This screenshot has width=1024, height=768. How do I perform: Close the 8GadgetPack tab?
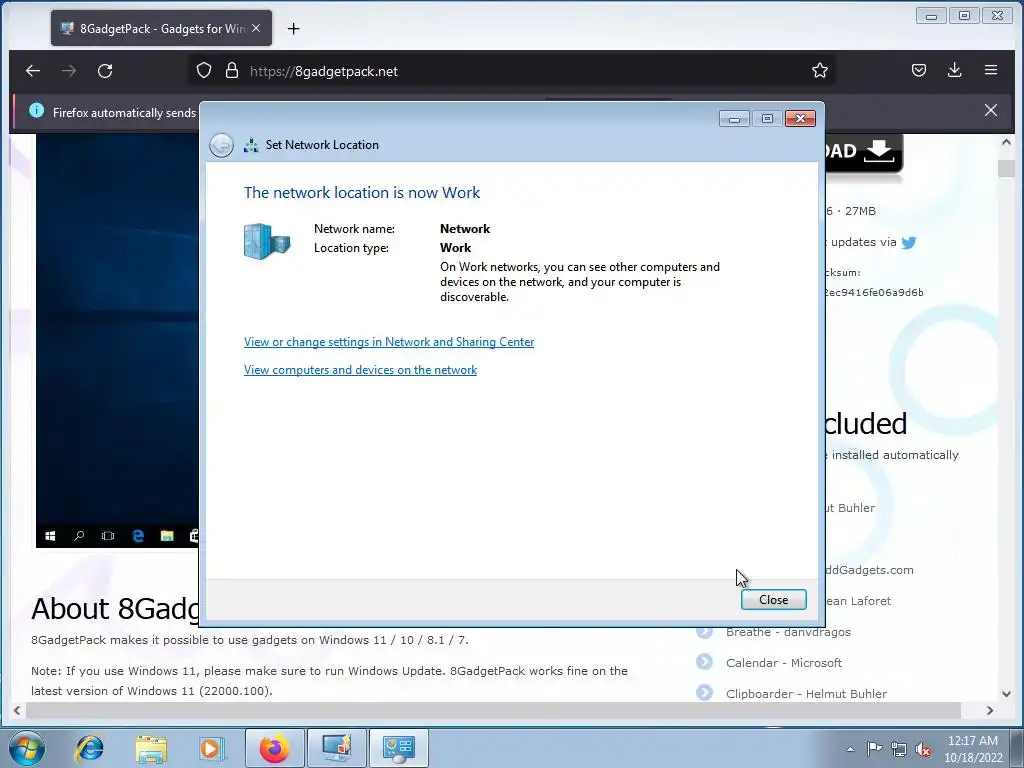coord(256,28)
